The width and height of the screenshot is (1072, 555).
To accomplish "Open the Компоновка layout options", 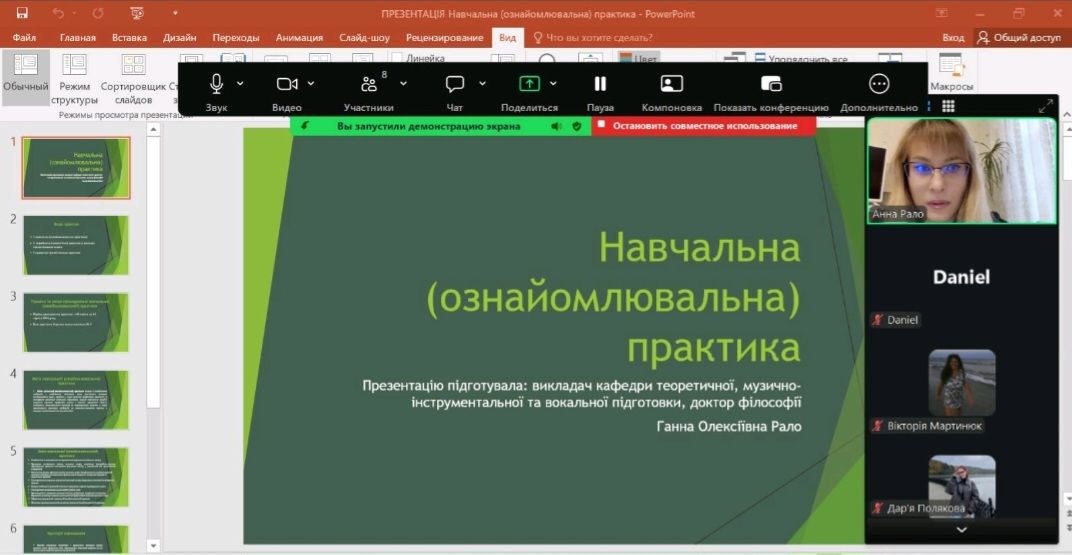I will (672, 84).
